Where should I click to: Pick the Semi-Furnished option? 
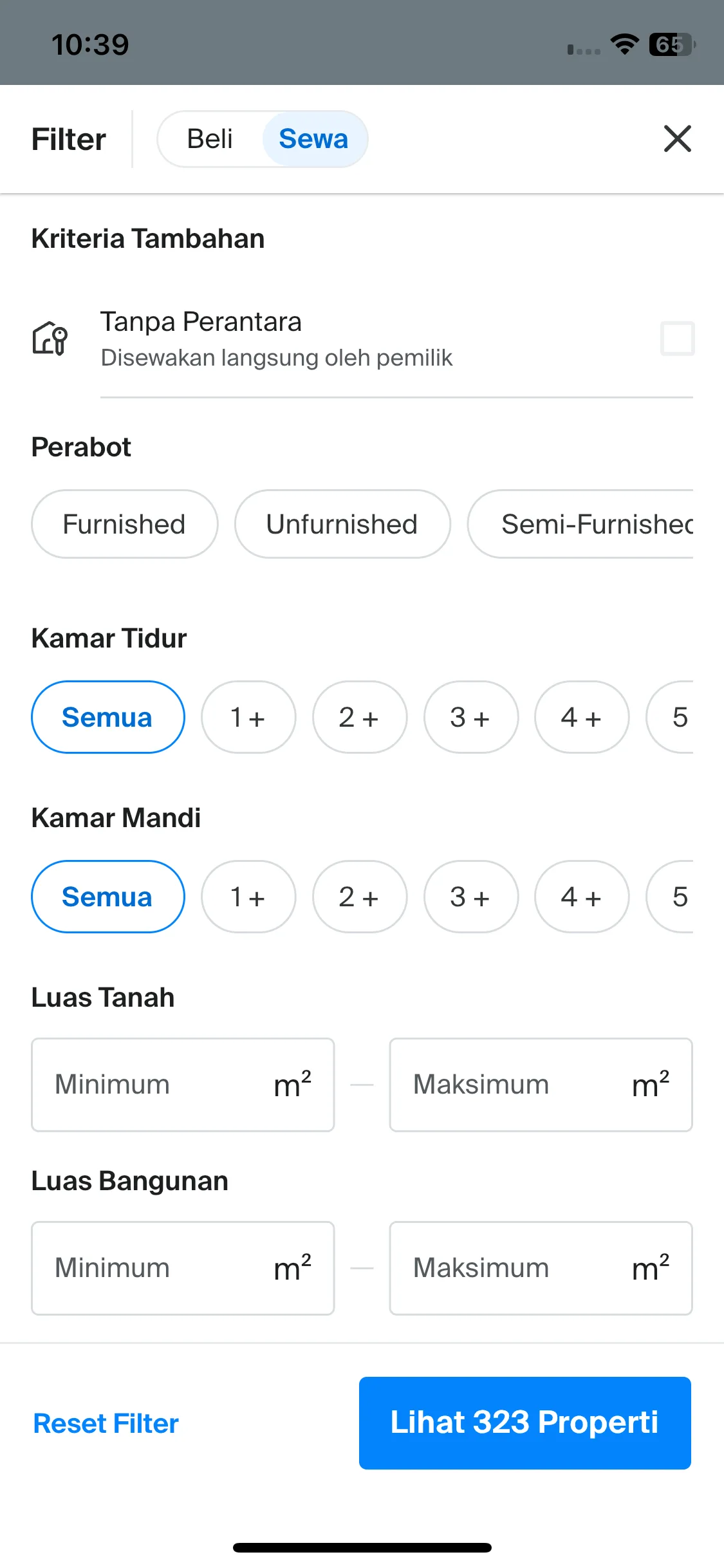click(x=580, y=524)
